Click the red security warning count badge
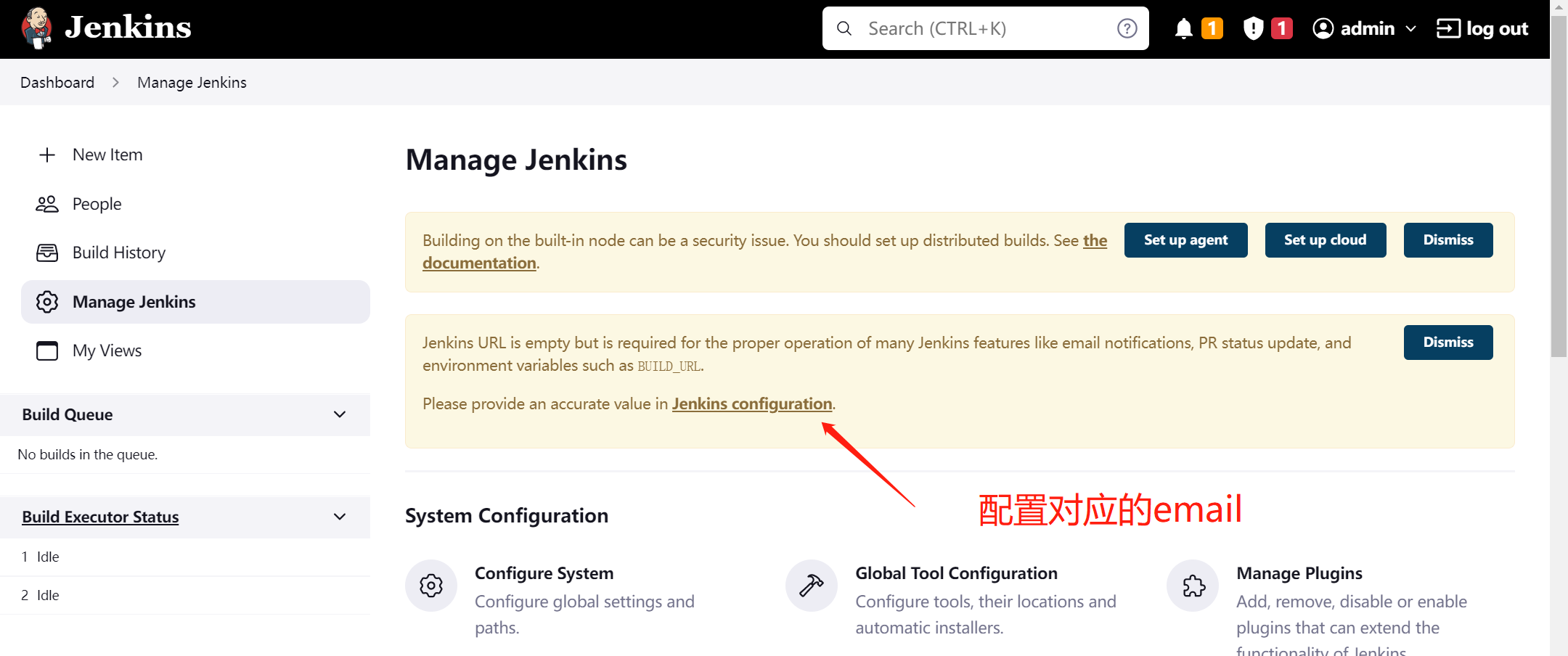The image size is (1568, 656). click(x=1282, y=28)
